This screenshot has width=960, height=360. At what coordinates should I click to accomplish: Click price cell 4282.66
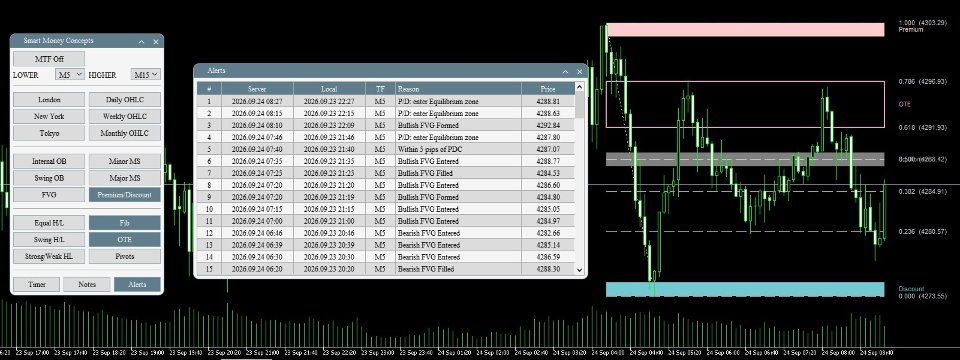pyautogui.click(x=548, y=233)
